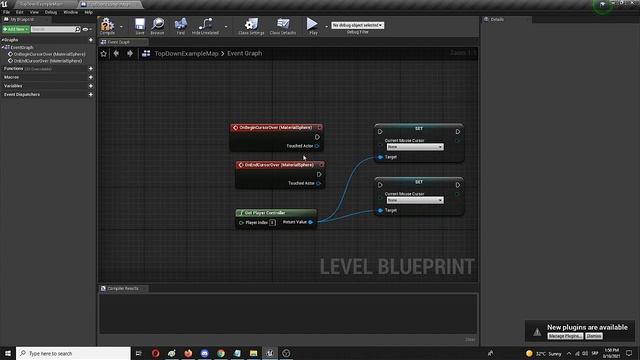
Task: Collapse the Graphs section
Action: click(x=2, y=40)
